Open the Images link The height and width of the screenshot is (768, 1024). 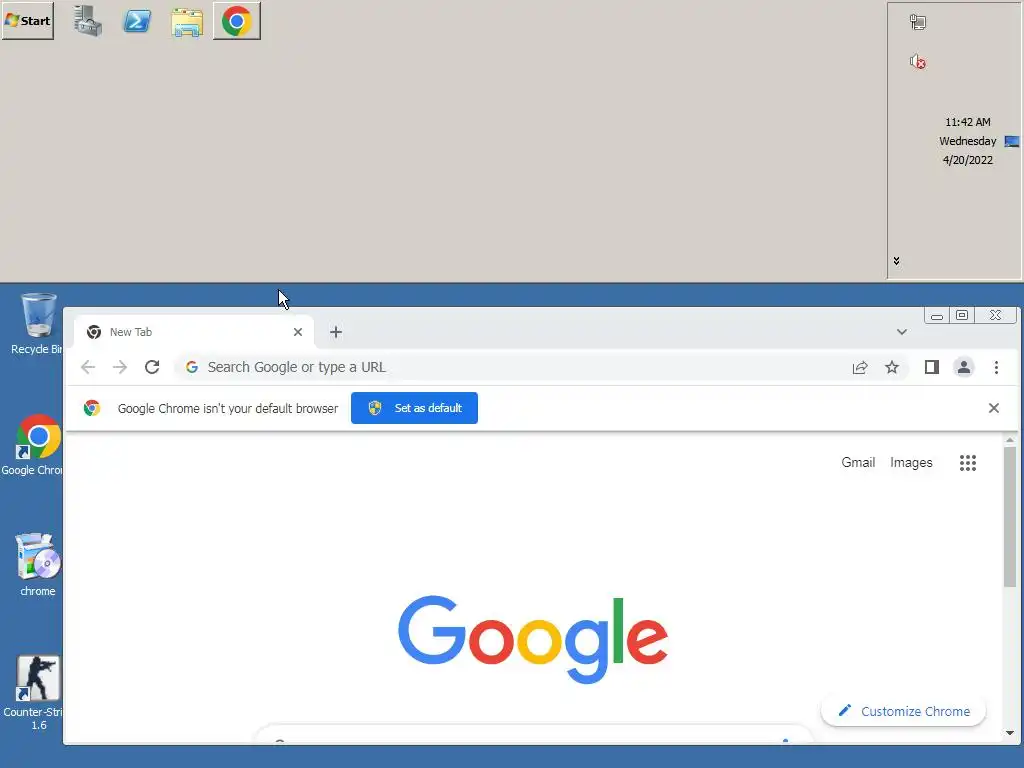[x=911, y=462]
